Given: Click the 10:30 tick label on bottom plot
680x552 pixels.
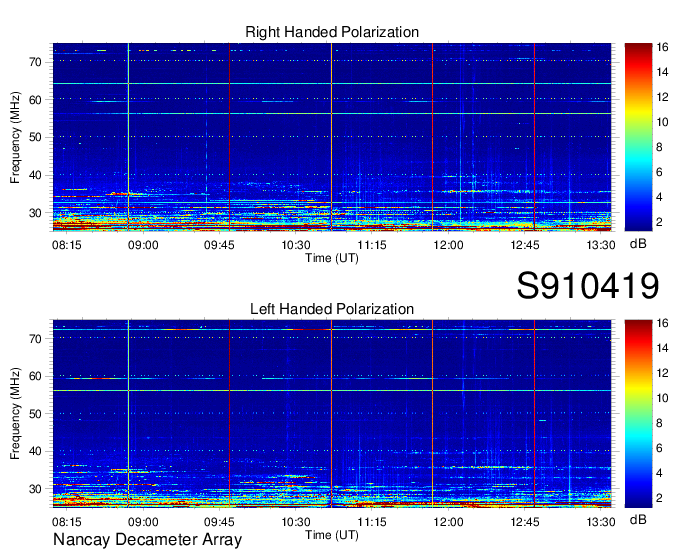Looking at the screenshot, I should [x=296, y=522].
